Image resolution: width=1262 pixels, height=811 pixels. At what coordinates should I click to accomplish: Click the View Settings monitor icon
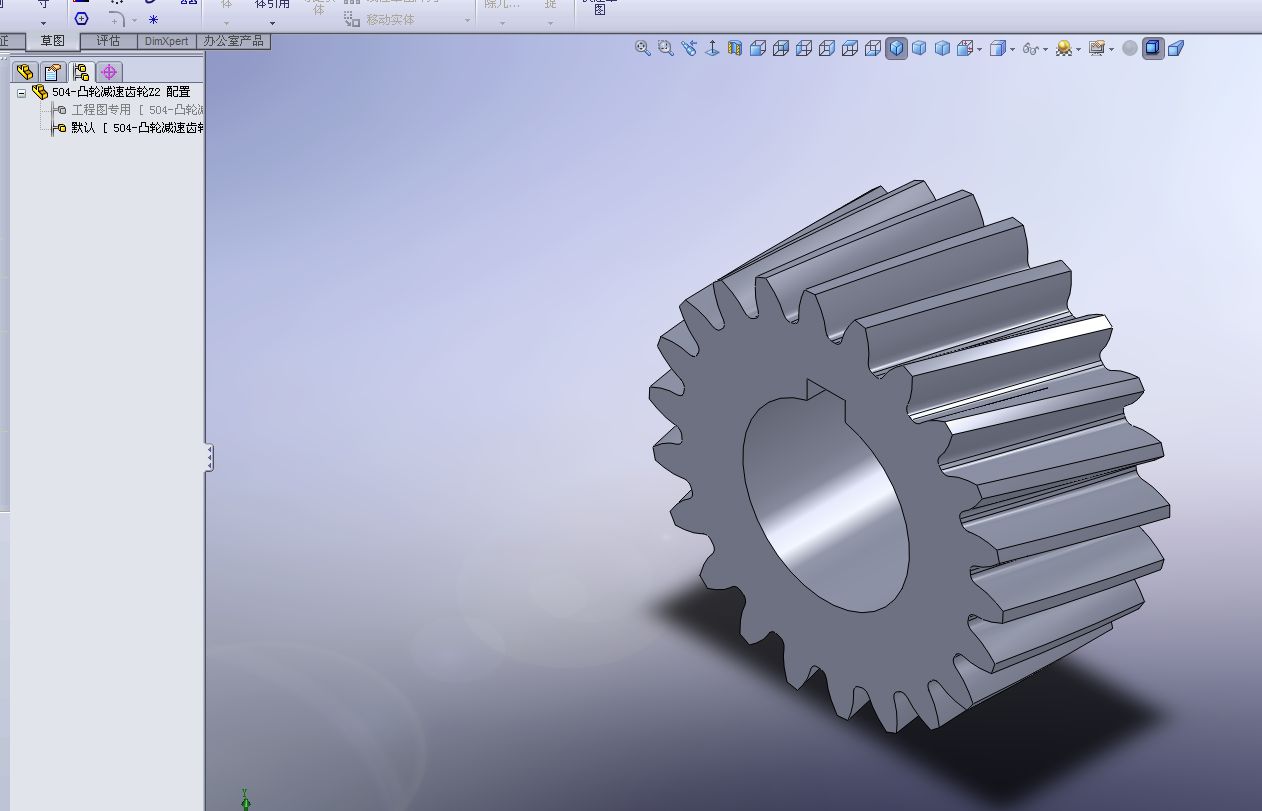[x=1097, y=48]
